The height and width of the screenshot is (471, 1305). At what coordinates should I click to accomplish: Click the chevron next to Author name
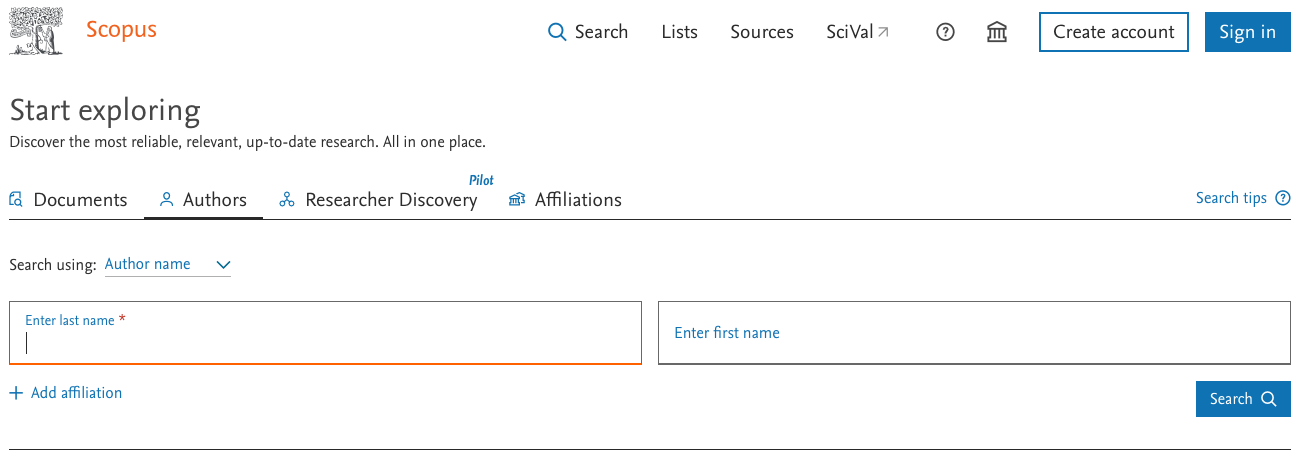pos(223,265)
